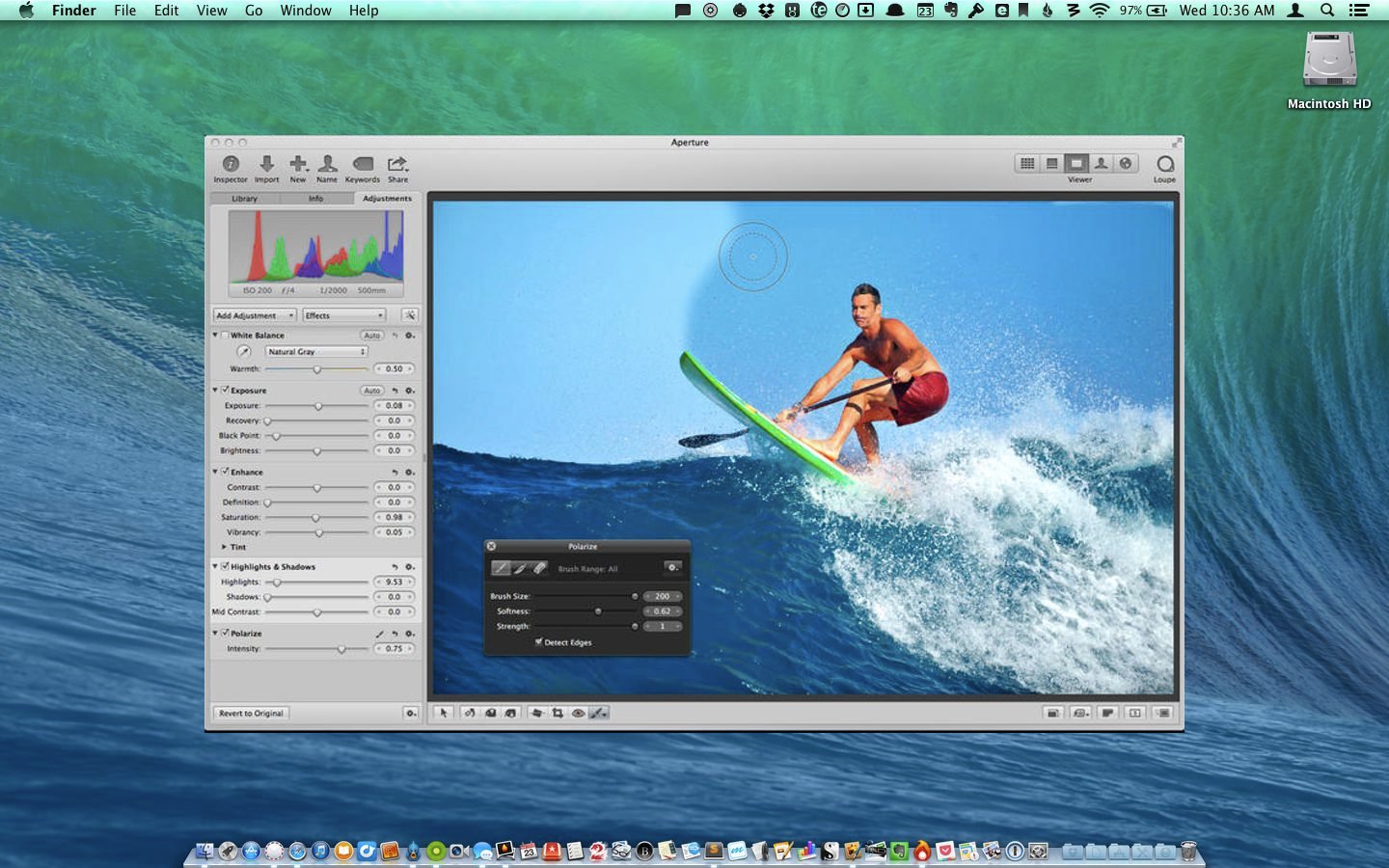Enable the White Balance checkbox
The image size is (1389, 868).
click(225, 336)
